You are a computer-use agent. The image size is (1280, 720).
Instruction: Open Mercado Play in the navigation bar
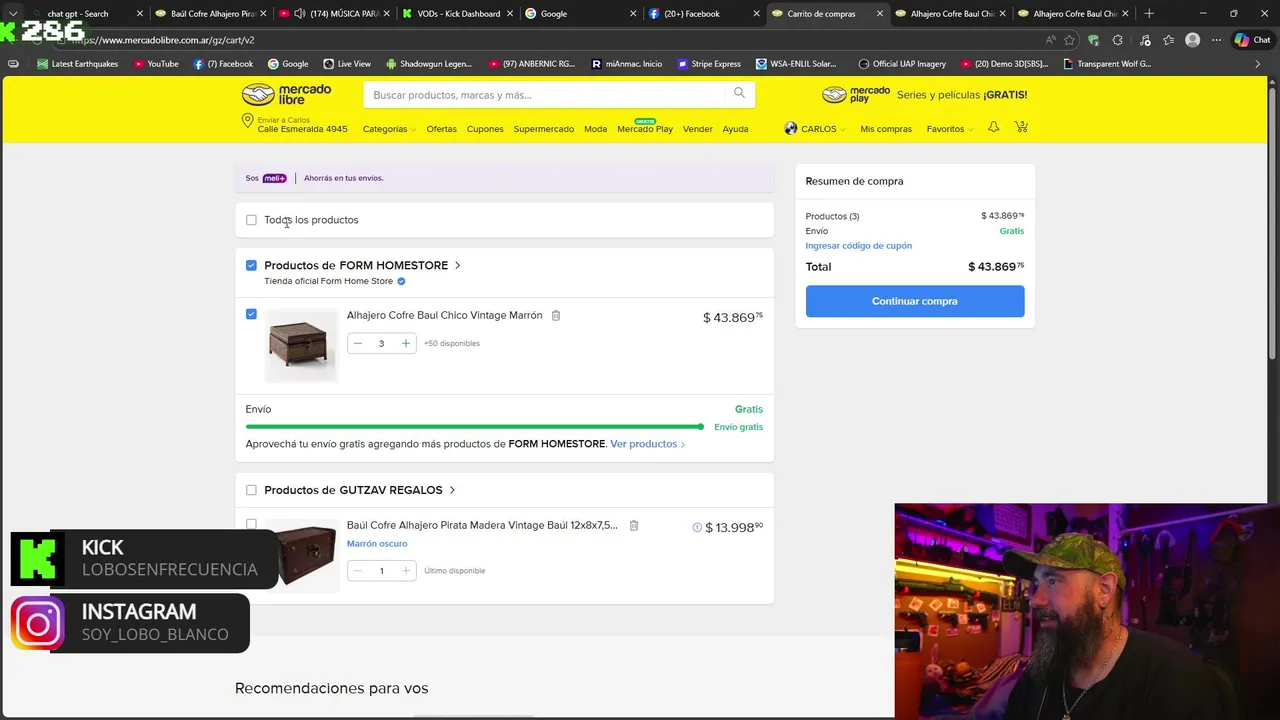tap(645, 129)
